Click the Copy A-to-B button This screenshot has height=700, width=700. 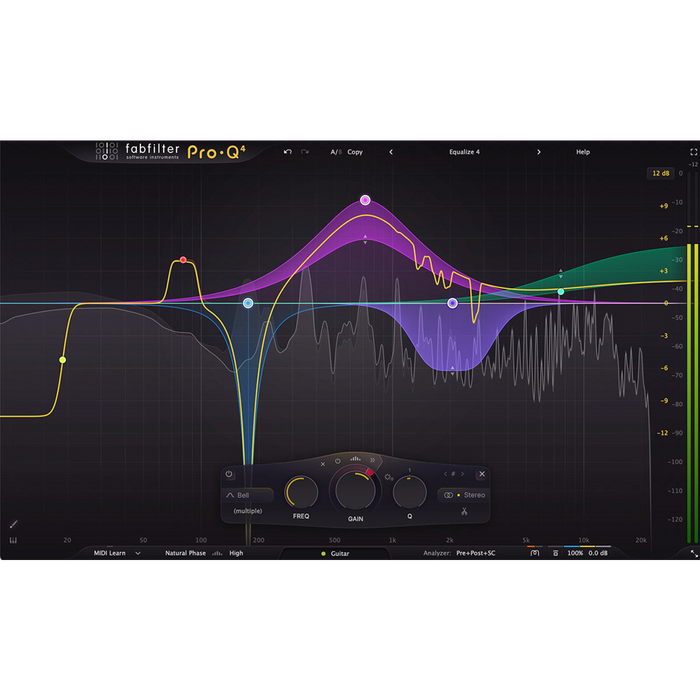[x=355, y=152]
